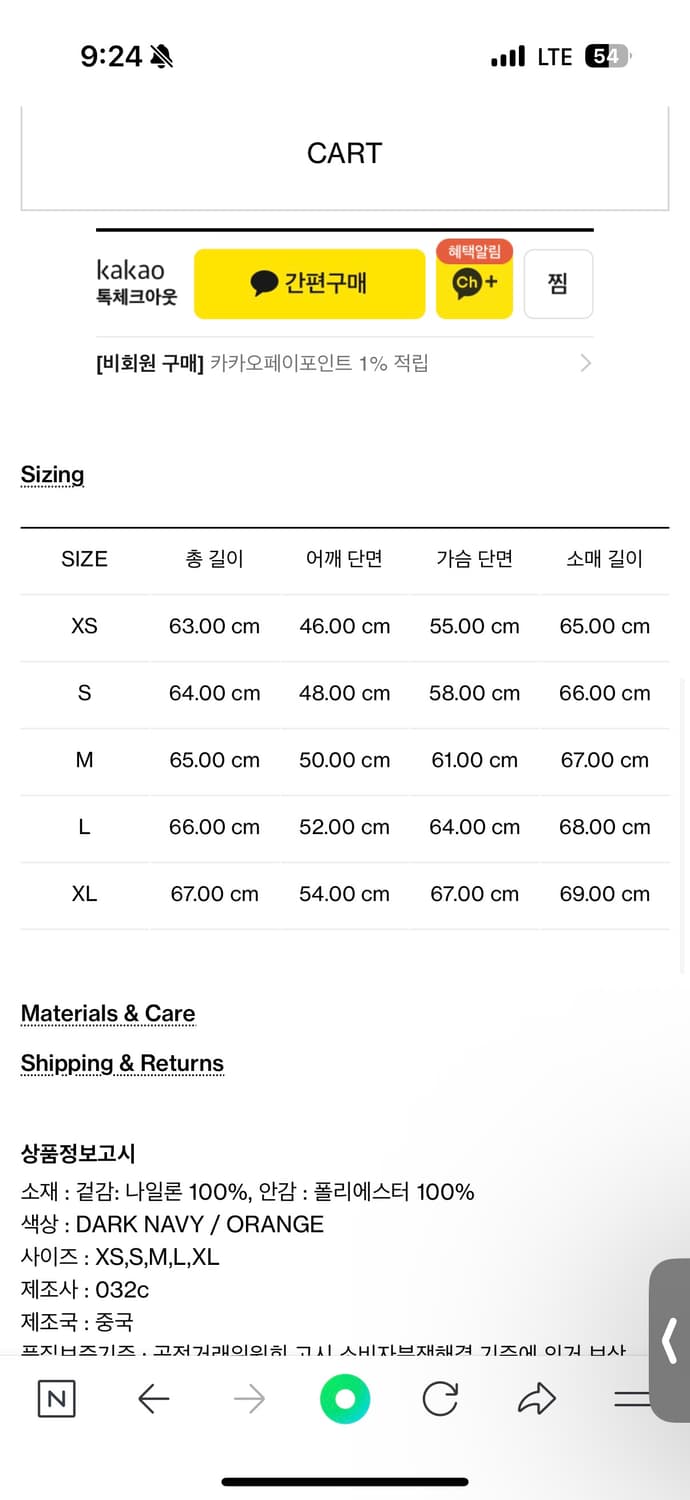Expand the Materials & Care section
690x1500 pixels.
(107, 1013)
